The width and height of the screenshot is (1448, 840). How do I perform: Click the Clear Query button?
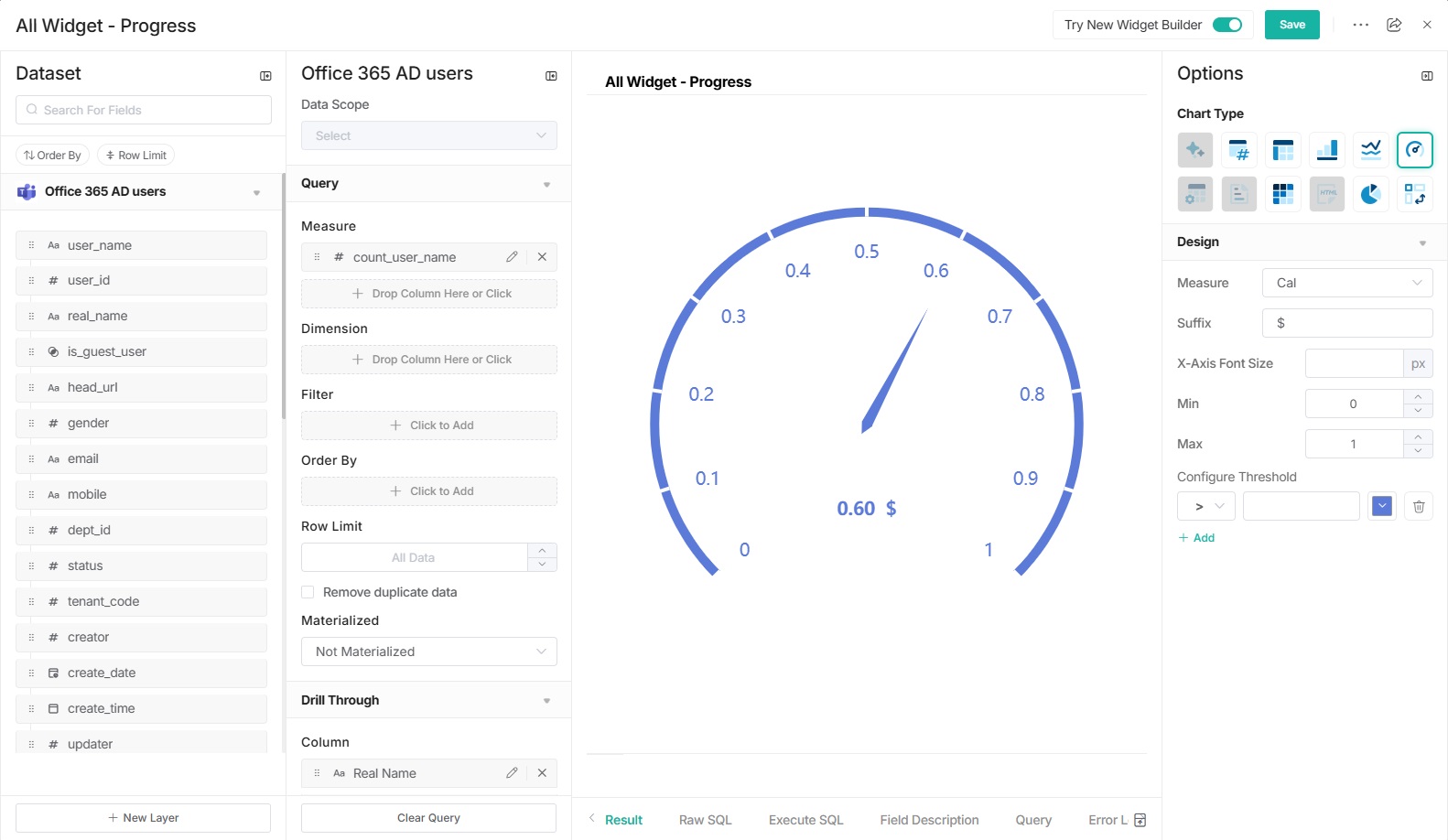click(x=428, y=818)
